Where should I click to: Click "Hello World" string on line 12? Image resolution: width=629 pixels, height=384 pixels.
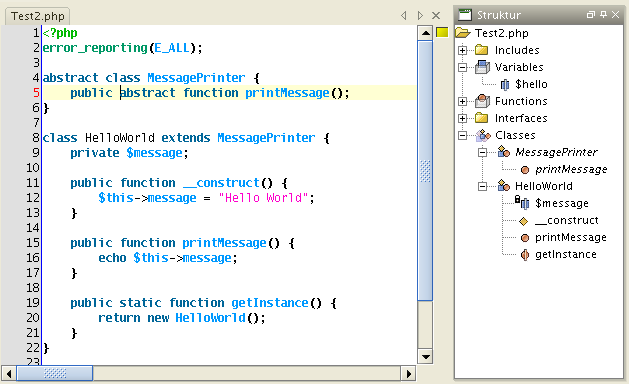pyautogui.click(x=263, y=197)
